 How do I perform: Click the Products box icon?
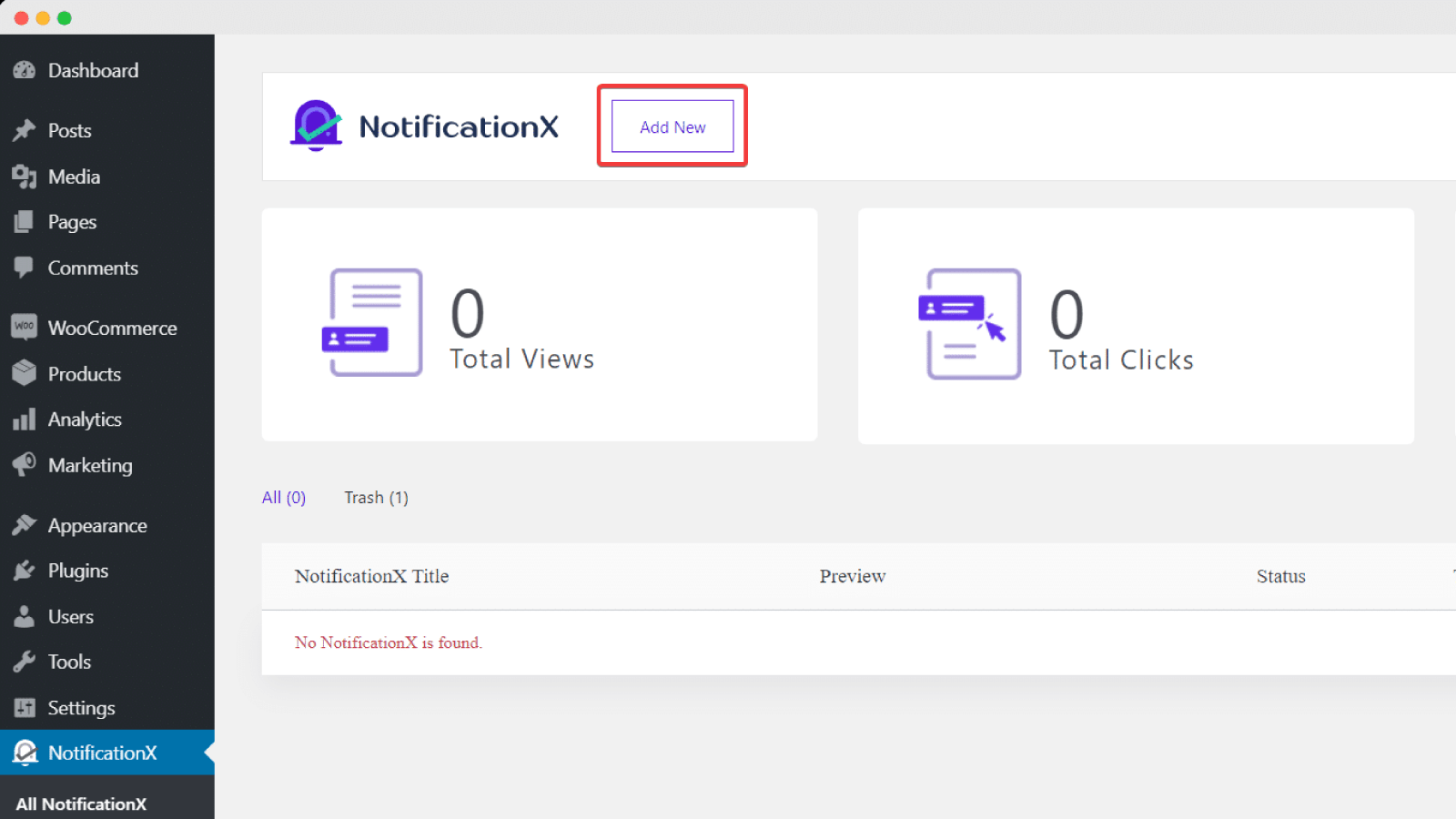(x=25, y=373)
